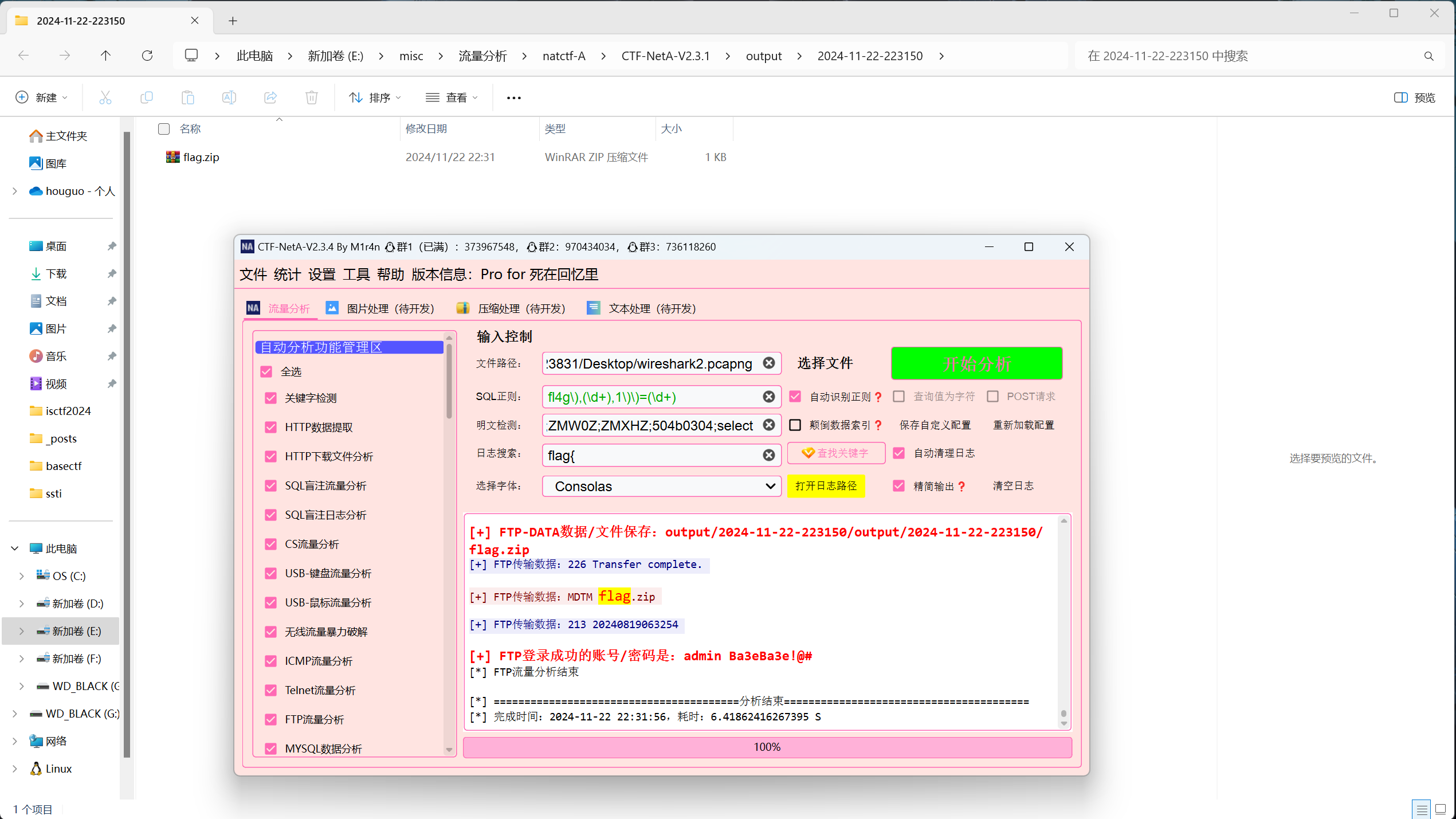Screen dimensions: 1456x819
Task: Refresh the Explorer folder view
Action: coord(147,56)
